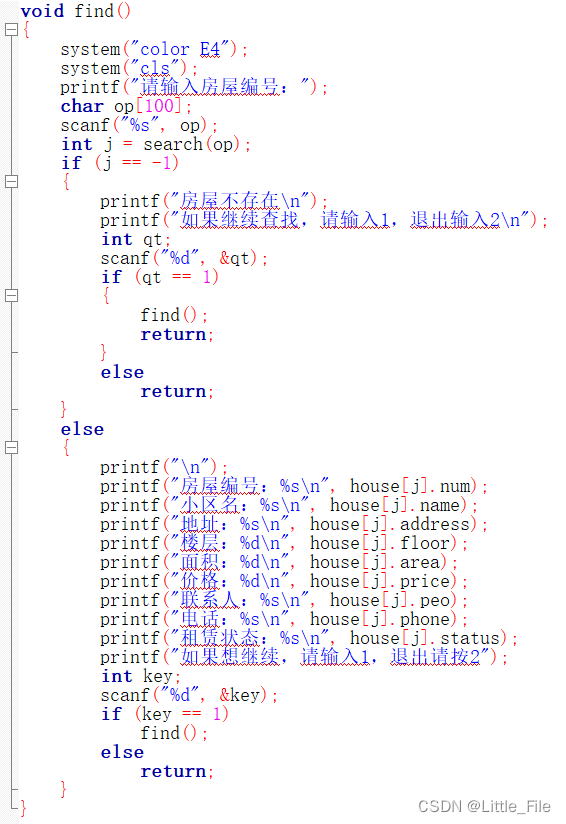
Task: Click the 'if (key == 1)' condition
Action: coord(165,714)
